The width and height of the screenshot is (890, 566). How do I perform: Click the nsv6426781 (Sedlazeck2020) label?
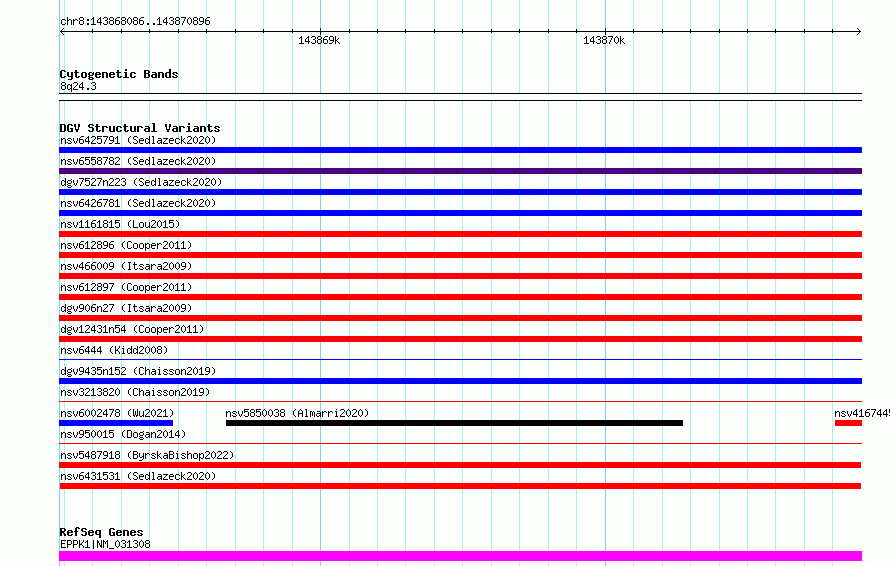click(x=138, y=203)
